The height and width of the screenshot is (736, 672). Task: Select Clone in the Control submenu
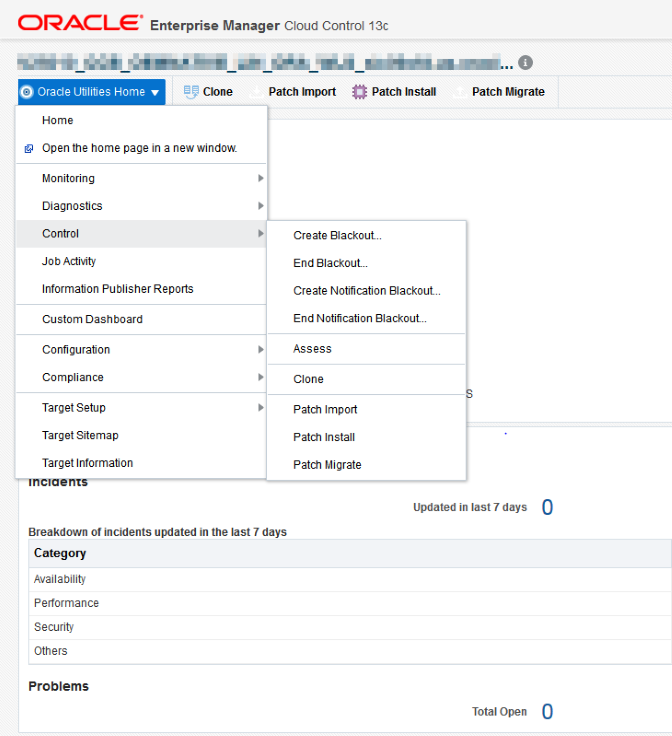(367, 379)
